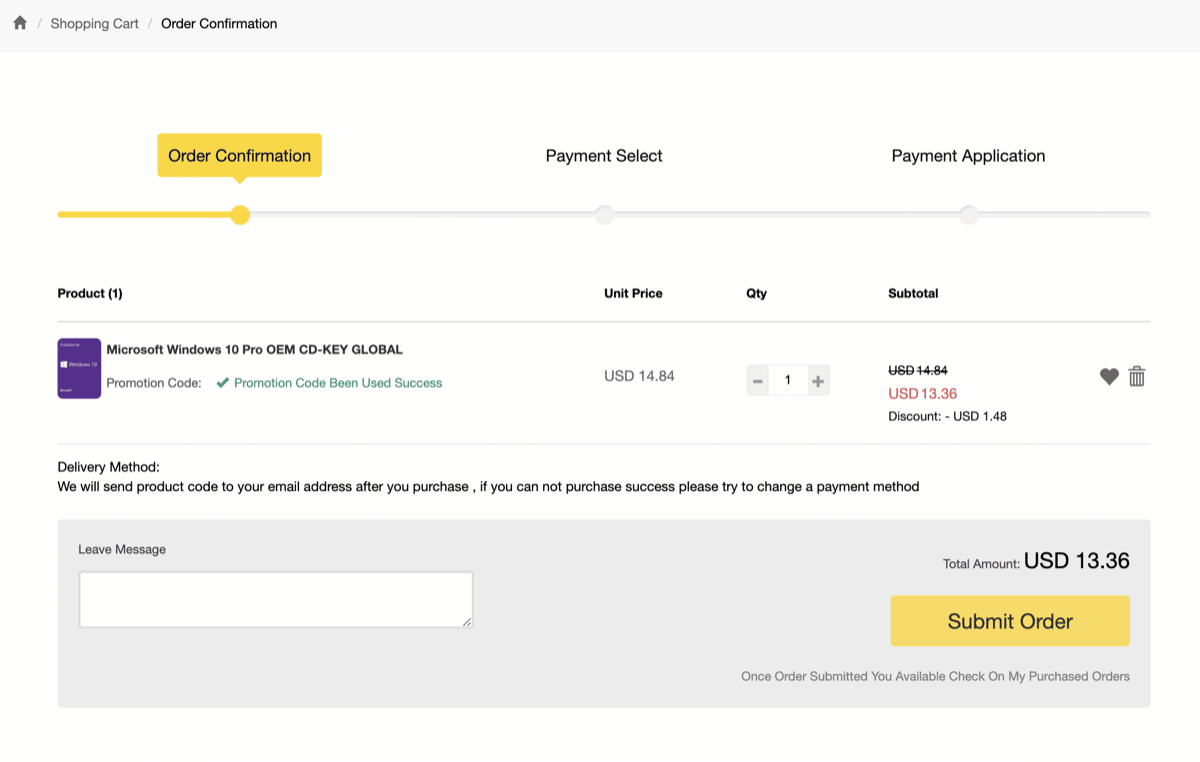Click inside the Leave Message text box

(275, 599)
